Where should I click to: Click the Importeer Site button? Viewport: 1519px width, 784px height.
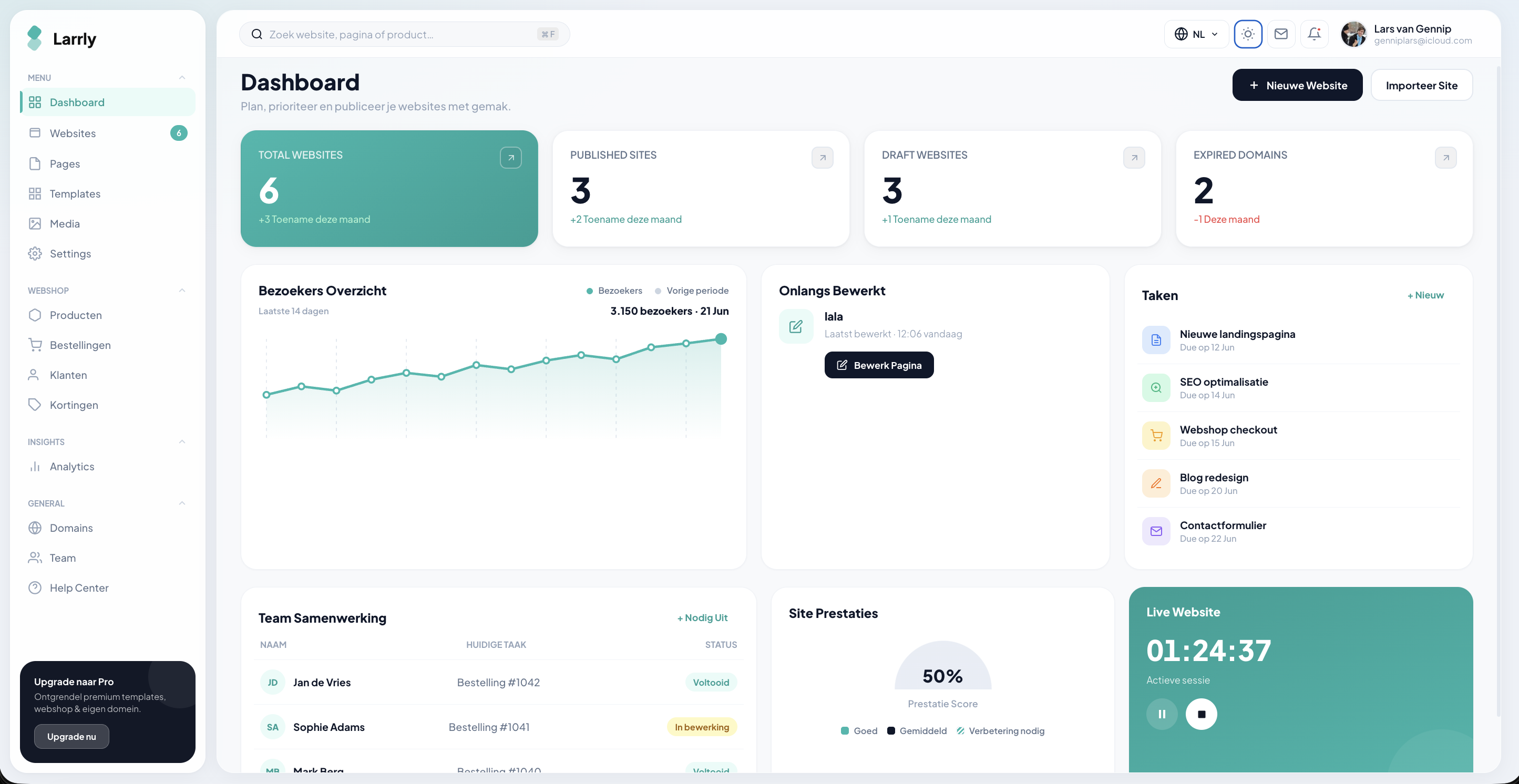click(1421, 86)
